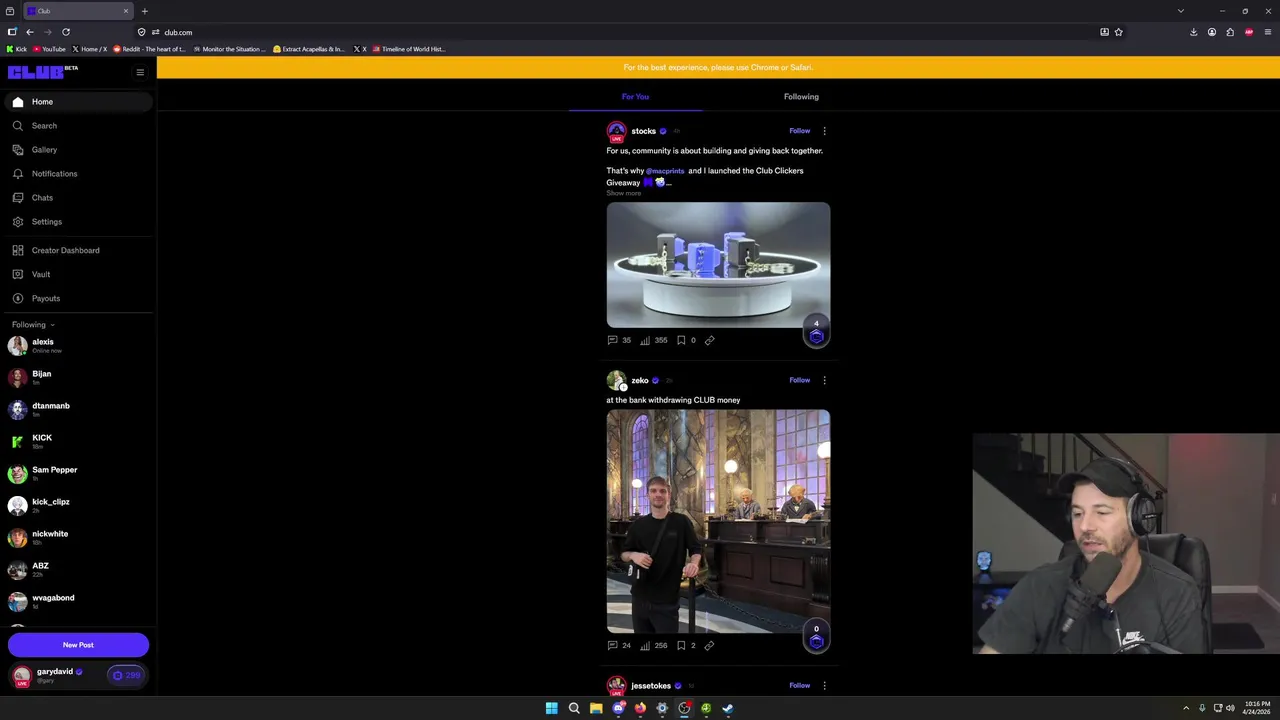Image resolution: width=1280 pixels, height=720 pixels.
Task: Open alexis in the Following list
Action: [77, 346]
